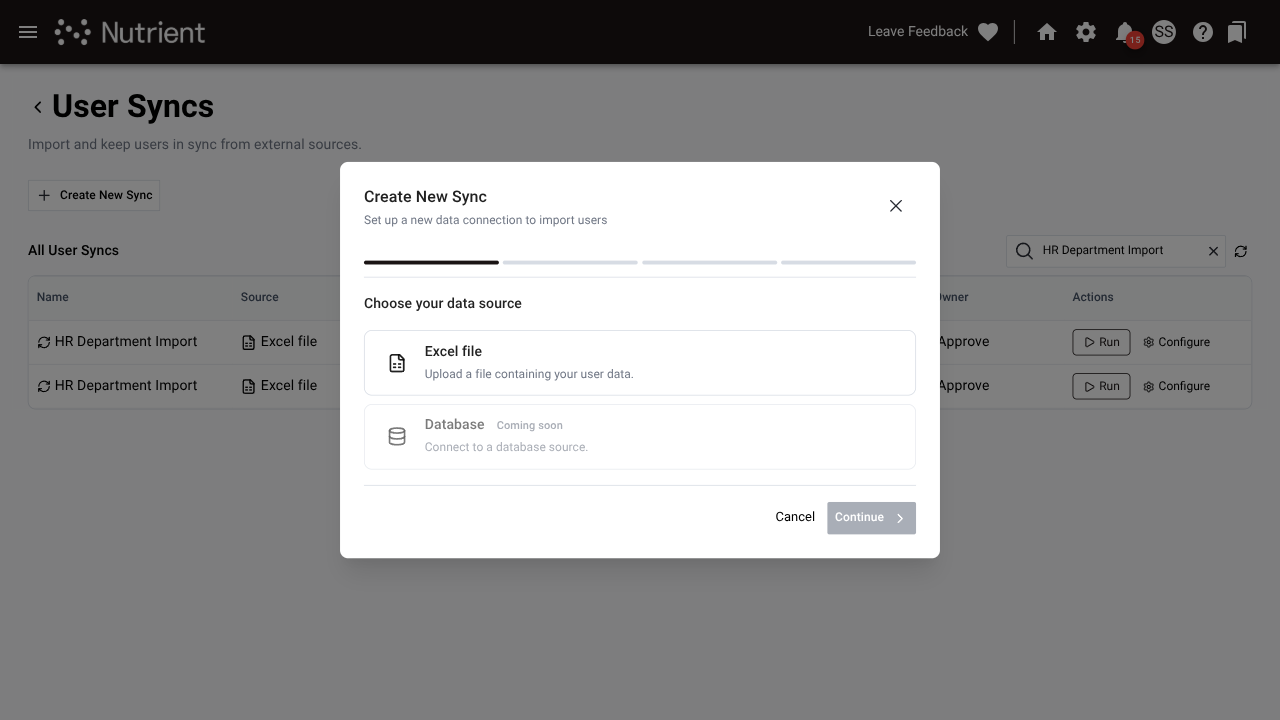Cancel the Create New Sync dialog

794,517
